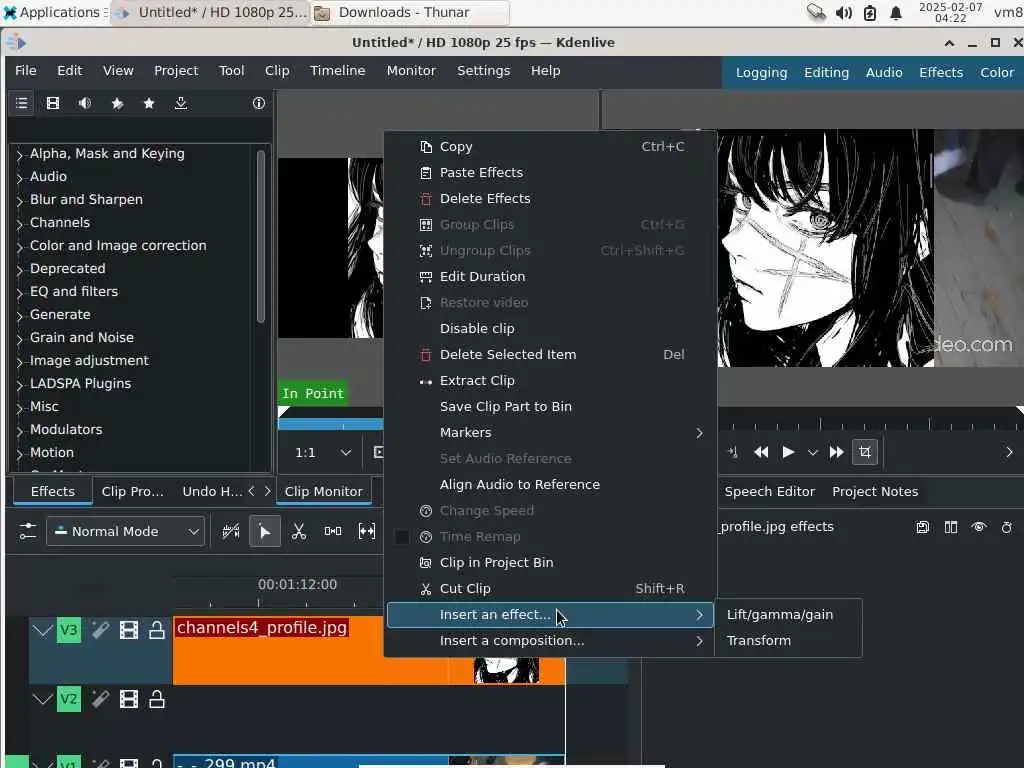Expand Markers submenu in context menu
Viewport: 1024px width, 768px height.
[550, 432]
